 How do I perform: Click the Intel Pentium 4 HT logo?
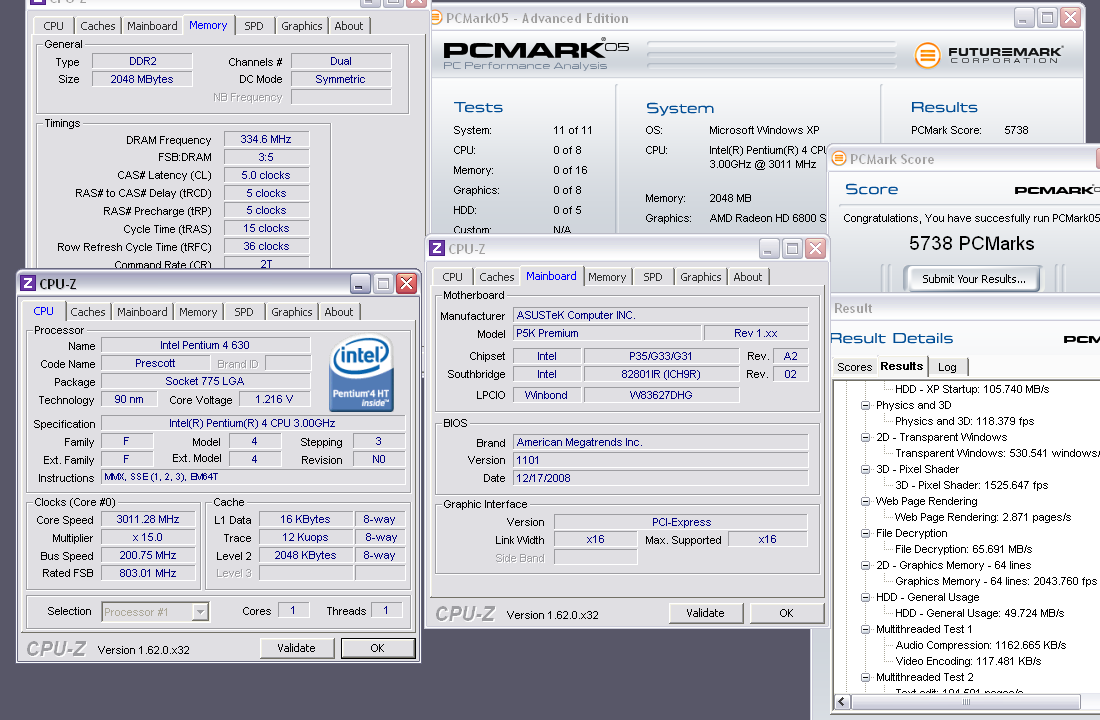361,372
